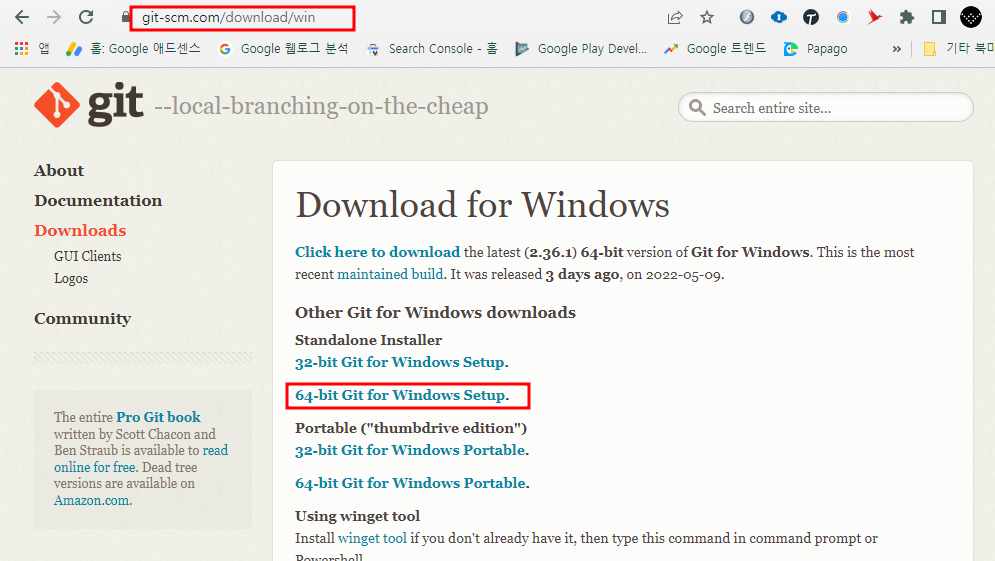
Task: Click the git logo to go home
Action: (89, 105)
